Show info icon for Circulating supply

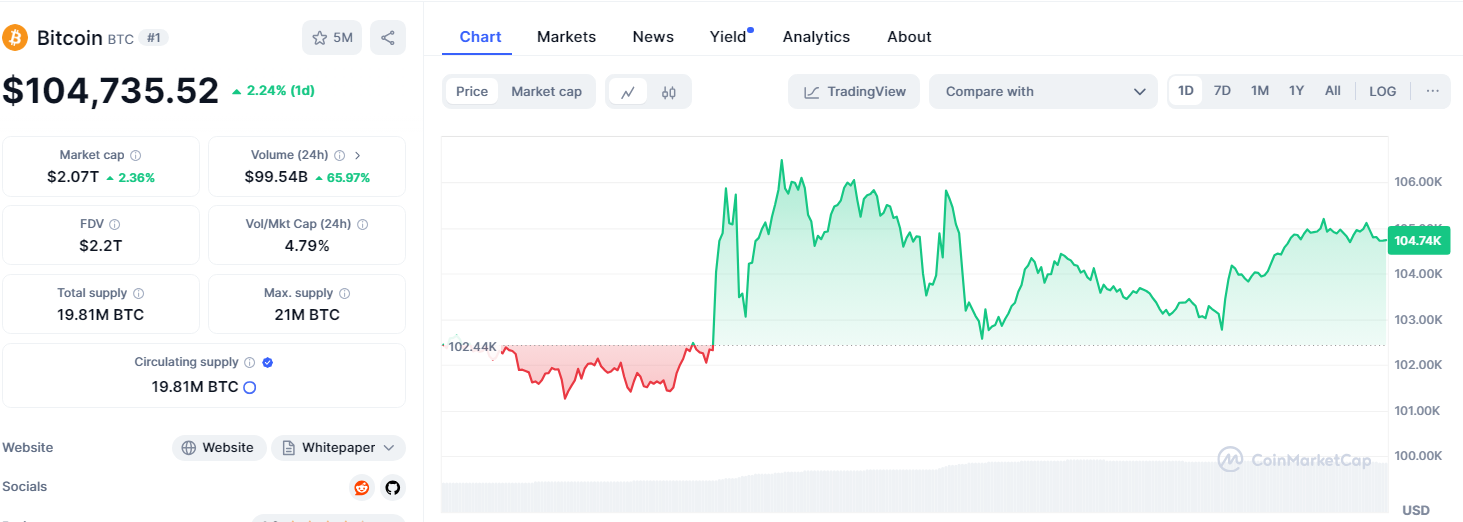[x=250, y=362]
